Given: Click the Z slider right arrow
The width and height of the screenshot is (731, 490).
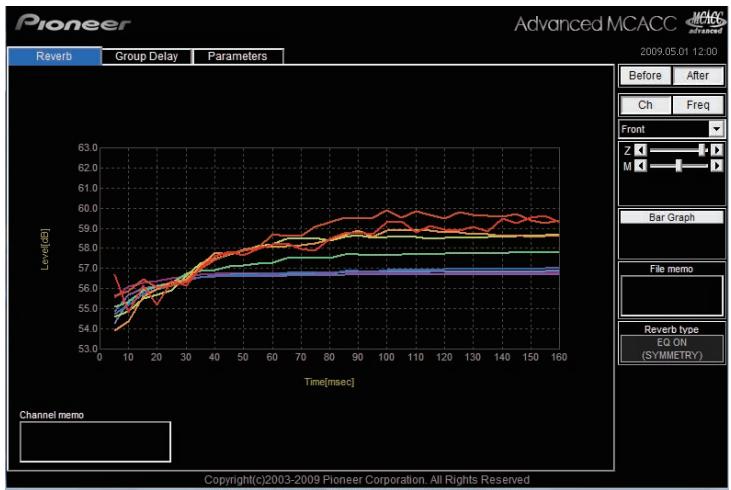Looking at the screenshot, I should [717, 150].
